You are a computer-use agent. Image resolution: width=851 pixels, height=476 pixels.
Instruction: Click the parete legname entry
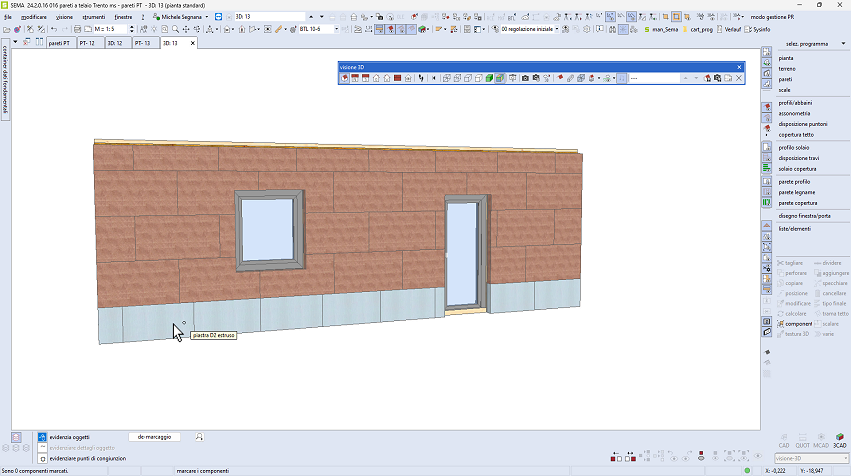point(797,192)
